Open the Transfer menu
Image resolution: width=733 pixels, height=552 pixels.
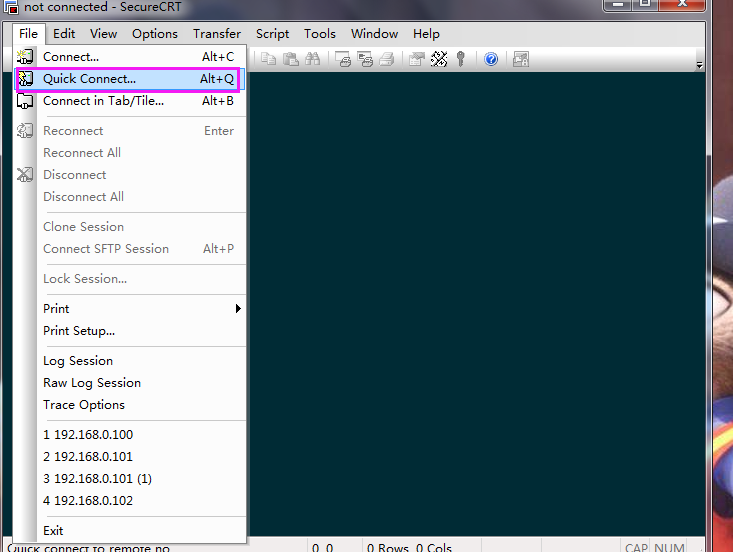point(217,34)
